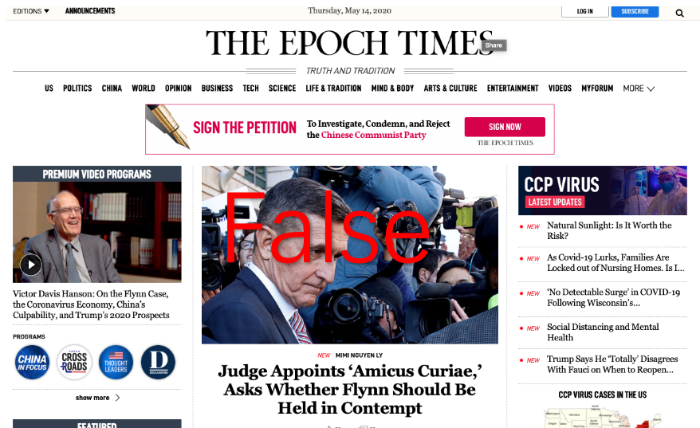Screen dimensions: 700x428
Task: Expand the More navigation menu
Action: pyautogui.click(x=638, y=88)
